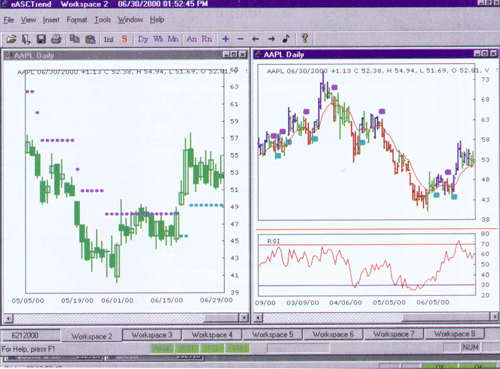Click the Print toolbar icon

[56, 39]
